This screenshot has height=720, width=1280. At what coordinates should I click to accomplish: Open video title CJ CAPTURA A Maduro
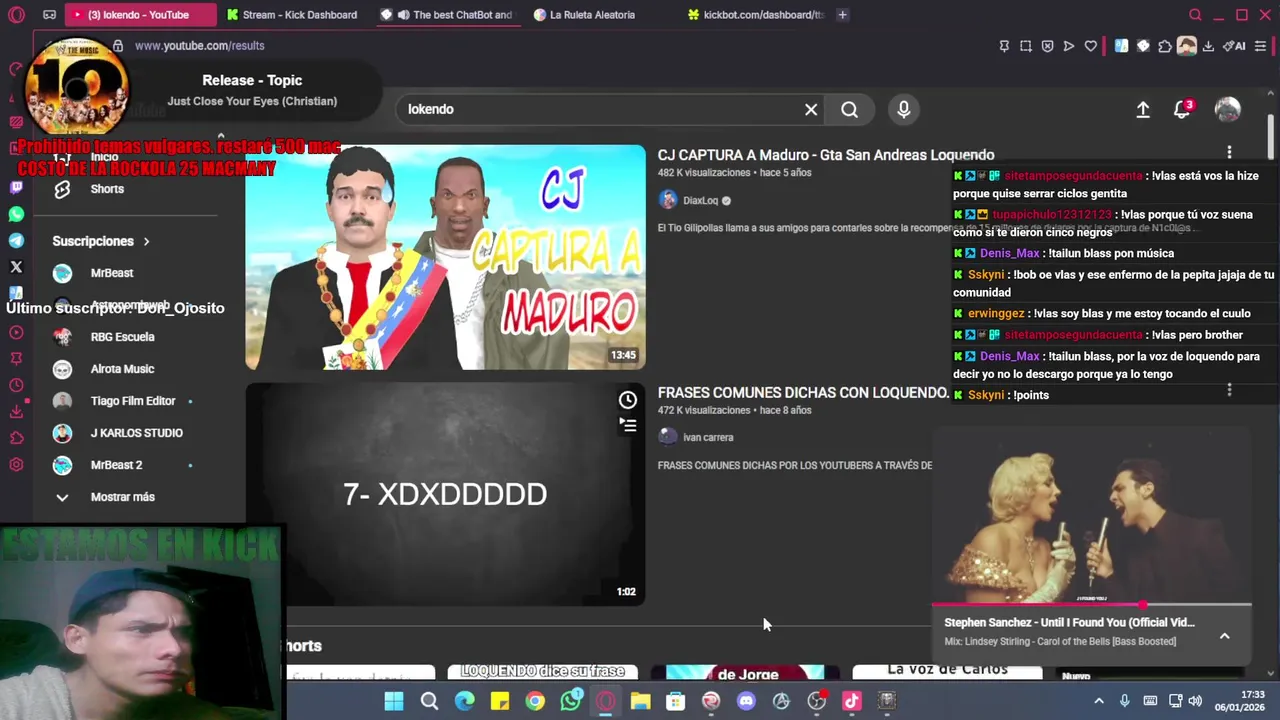point(826,155)
